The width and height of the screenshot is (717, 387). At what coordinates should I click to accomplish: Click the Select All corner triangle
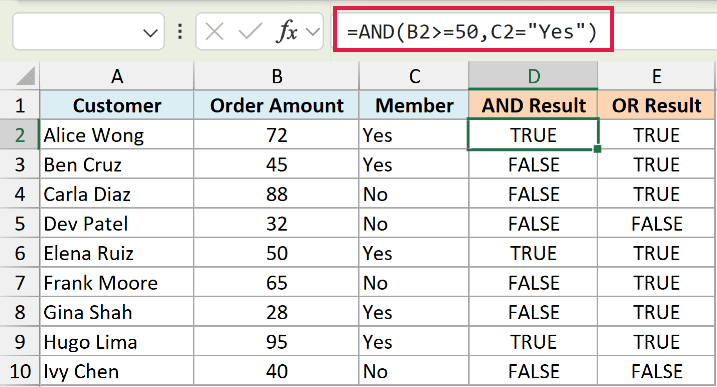25,76
